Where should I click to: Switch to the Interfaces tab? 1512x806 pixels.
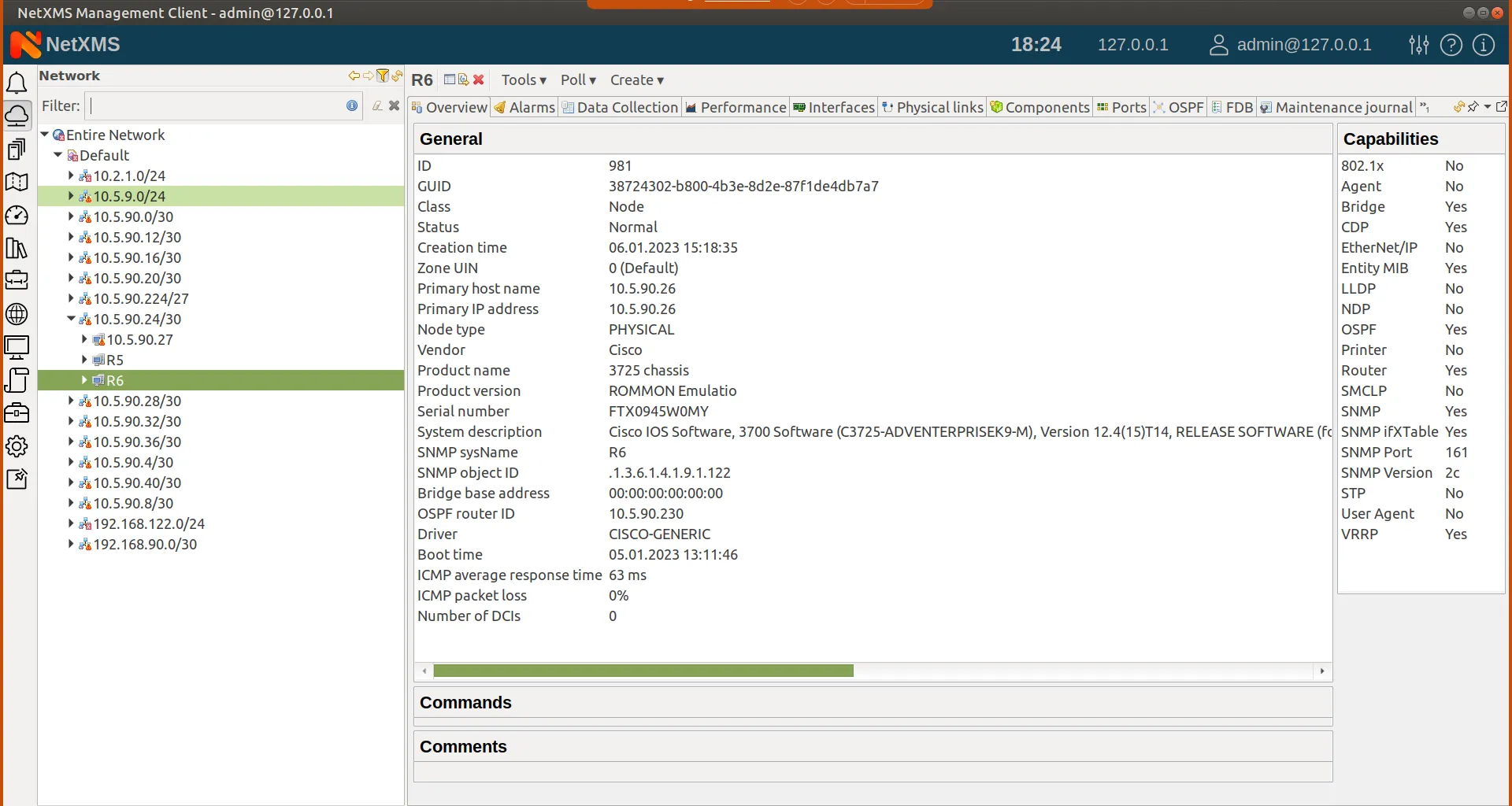tap(834, 107)
